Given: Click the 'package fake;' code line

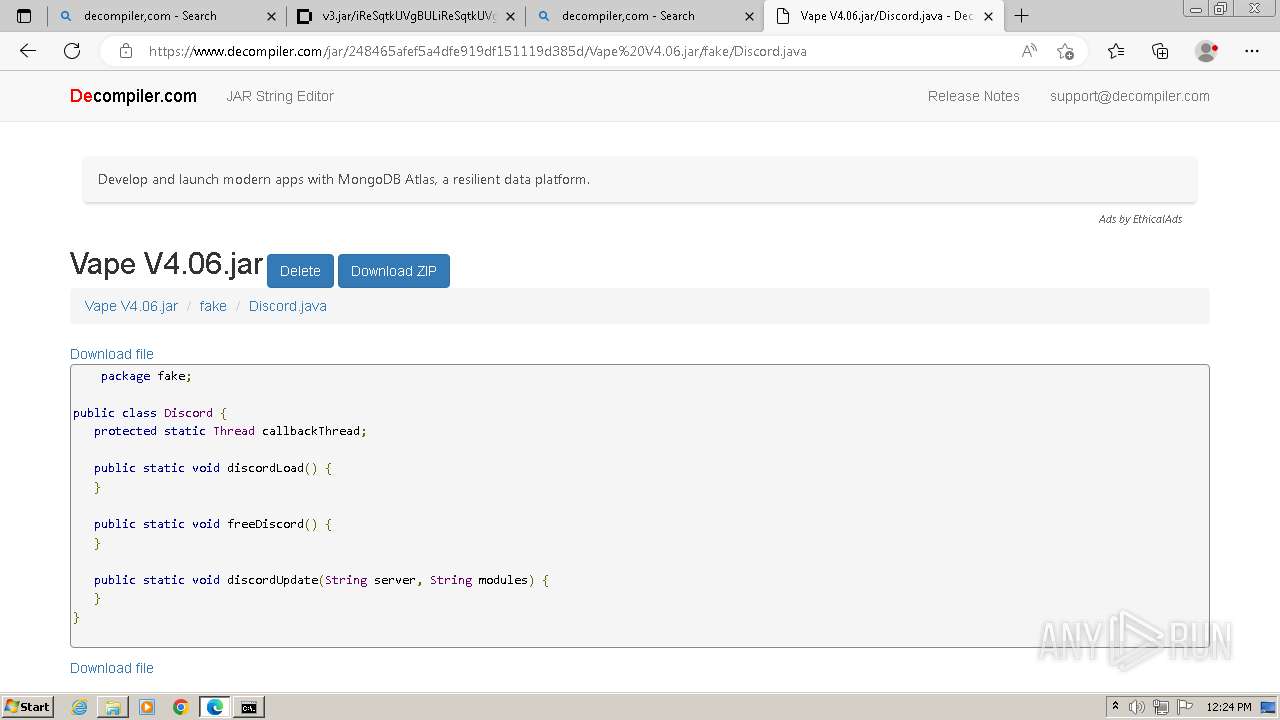Looking at the screenshot, I should coord(146,376).
